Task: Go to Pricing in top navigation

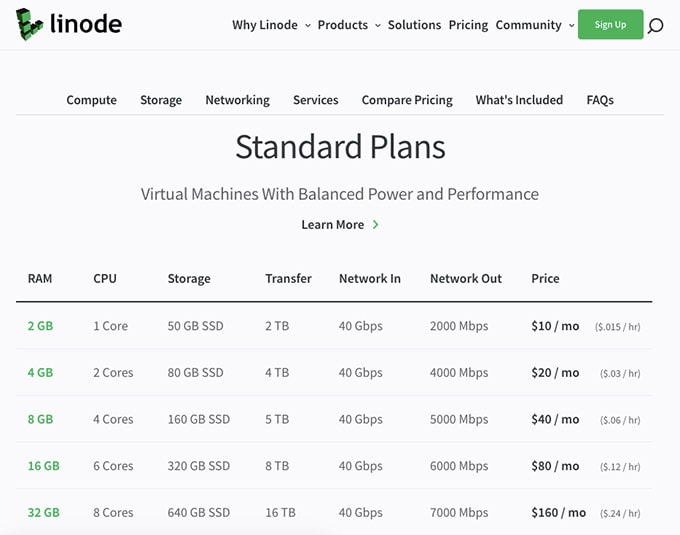Action: tap(468, 25)
